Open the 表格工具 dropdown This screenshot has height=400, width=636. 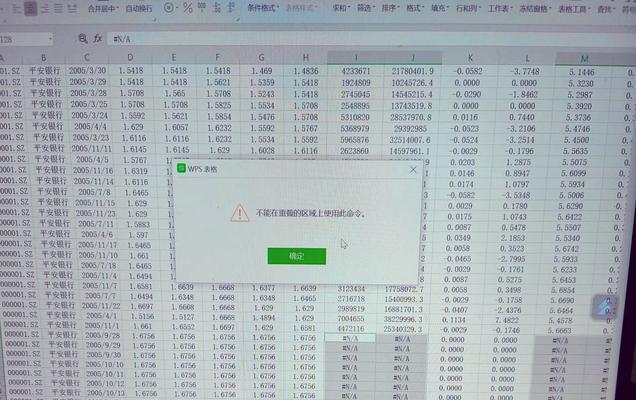[574, 9]
